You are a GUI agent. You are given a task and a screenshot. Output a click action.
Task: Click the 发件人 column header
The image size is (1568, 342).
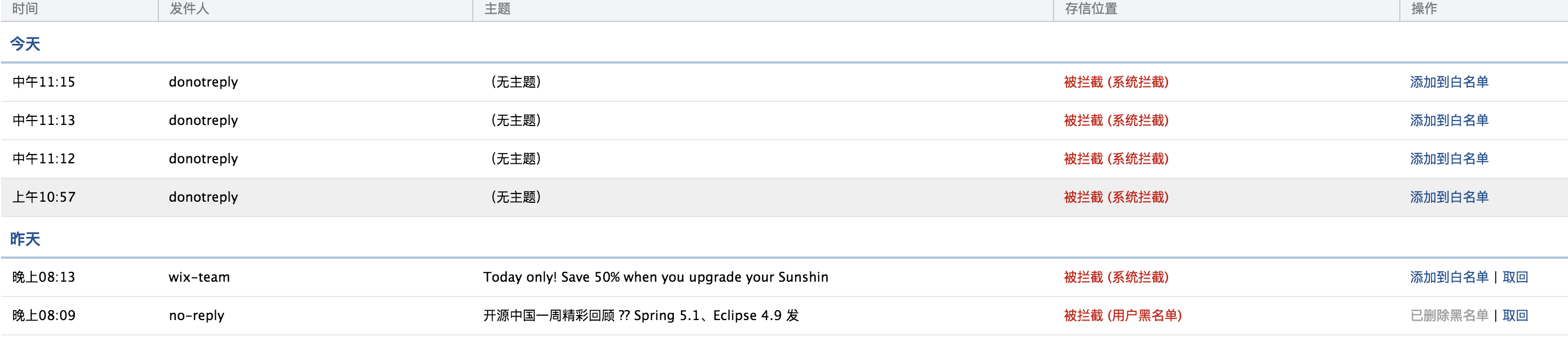click(190, 9)
